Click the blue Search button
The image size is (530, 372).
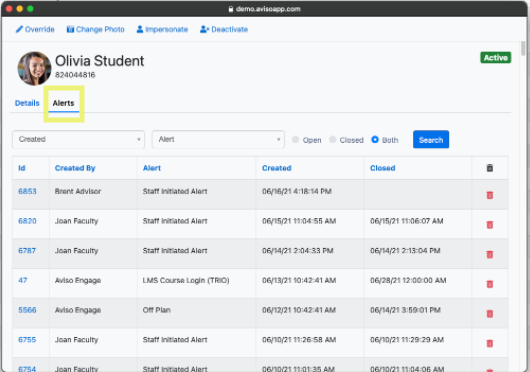pyautogui.click(x=431, y=140)
